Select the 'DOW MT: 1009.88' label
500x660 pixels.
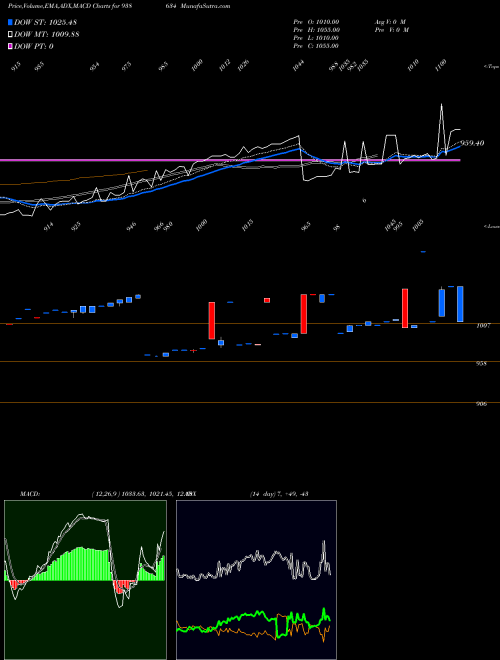point(47,34)
